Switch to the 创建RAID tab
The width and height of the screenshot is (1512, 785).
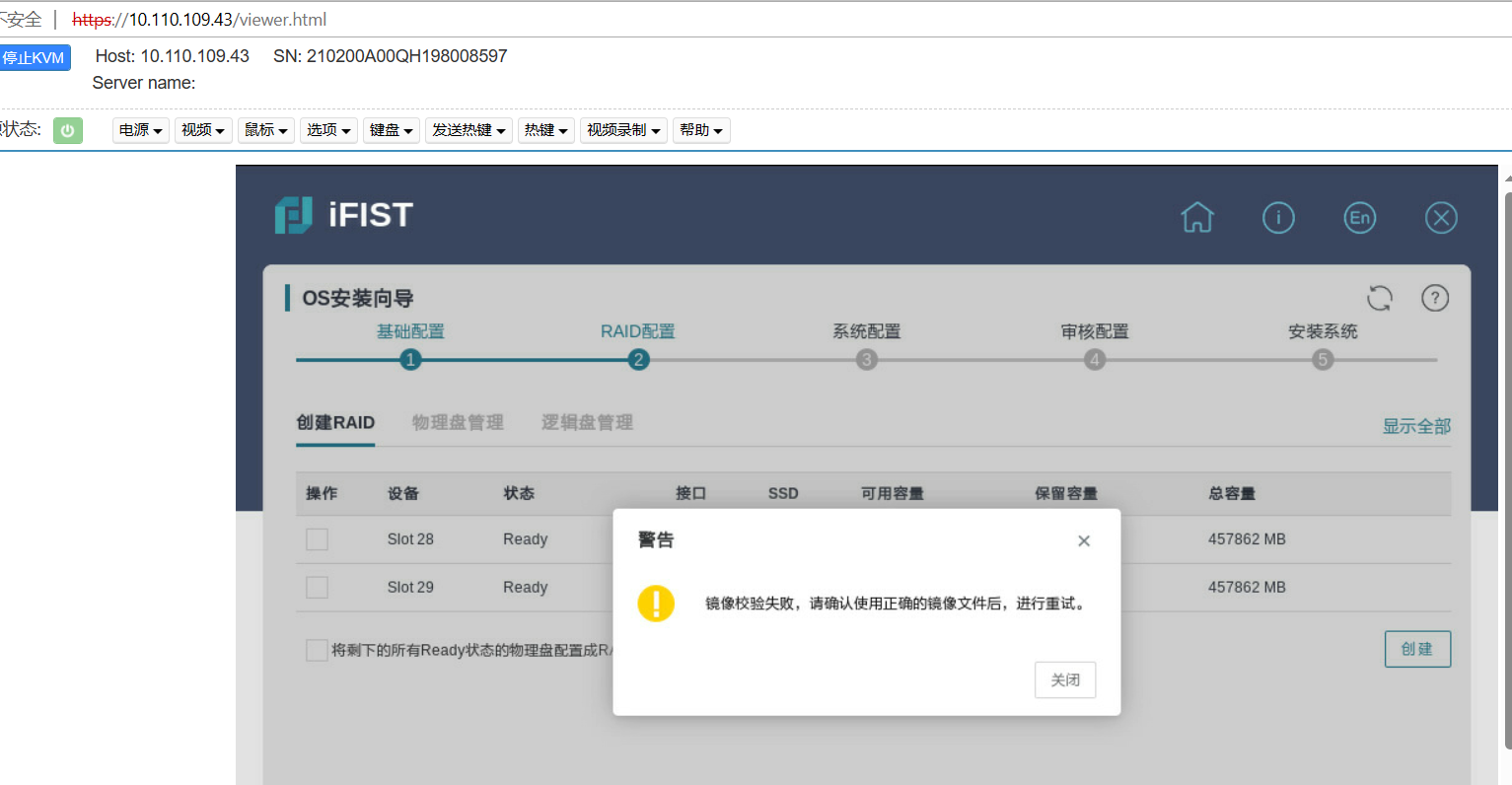(335, 423)
